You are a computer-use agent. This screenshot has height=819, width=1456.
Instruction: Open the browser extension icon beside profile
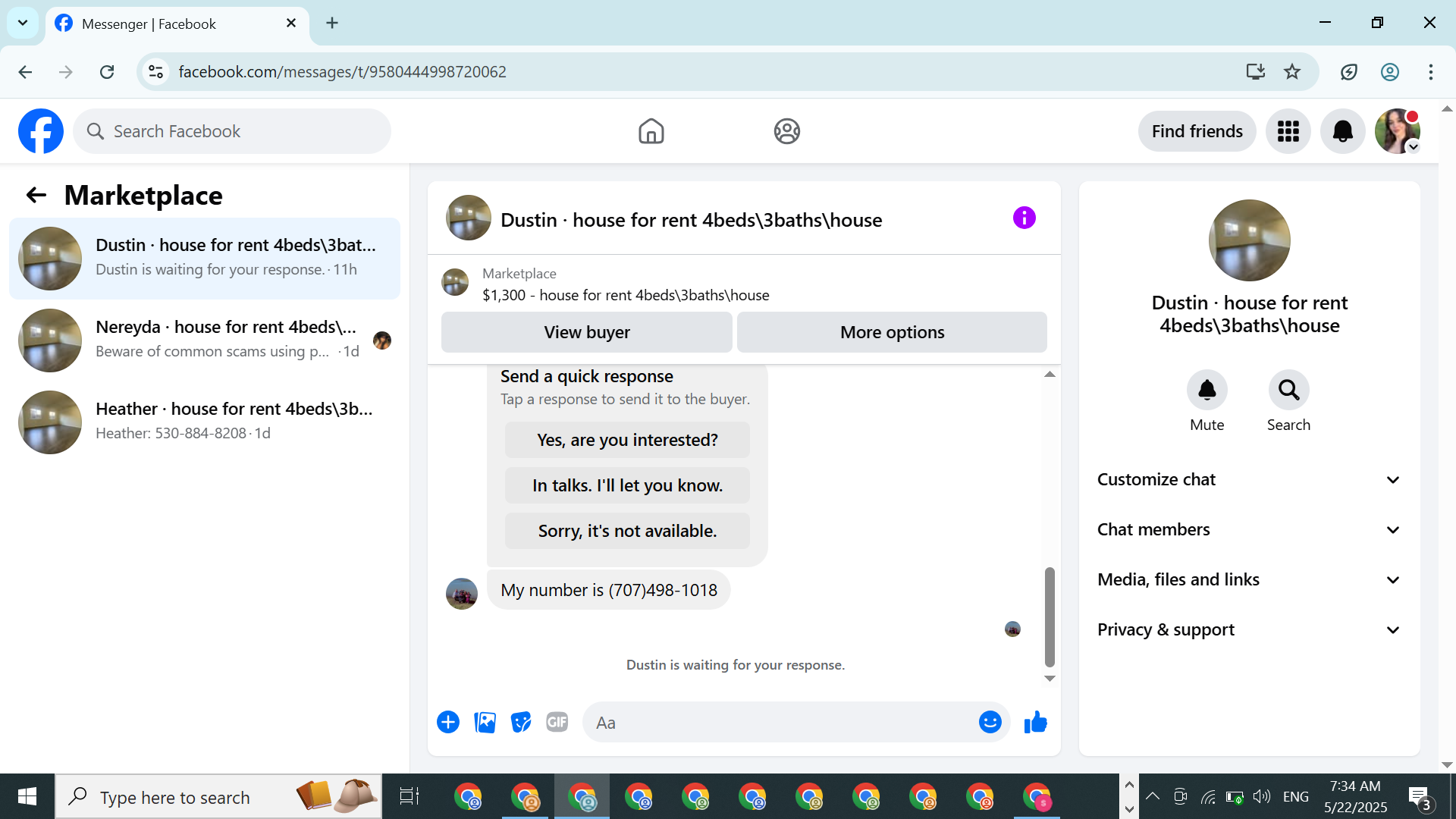coord(1349,72)
